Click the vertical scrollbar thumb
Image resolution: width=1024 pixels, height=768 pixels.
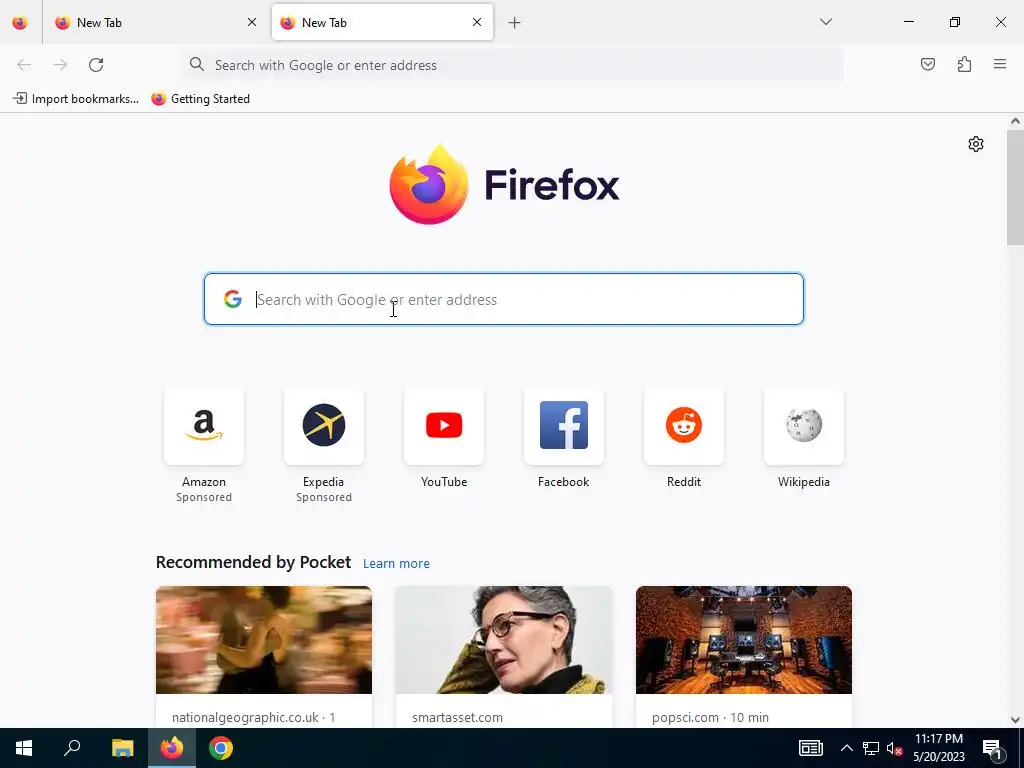[1015, 187]
